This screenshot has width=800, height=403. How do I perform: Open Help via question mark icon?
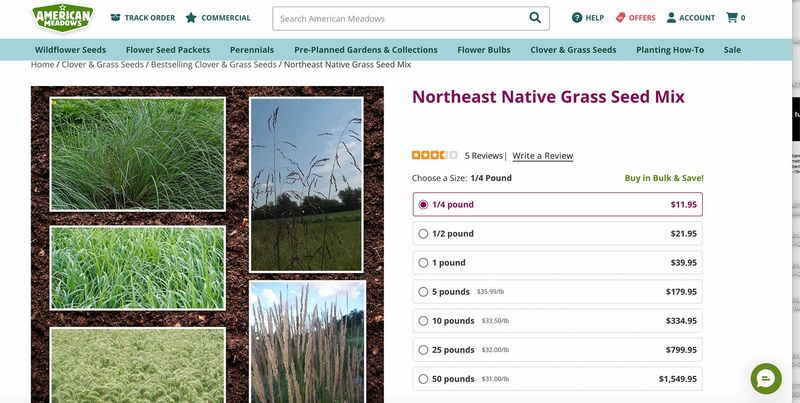click(577, 18)
